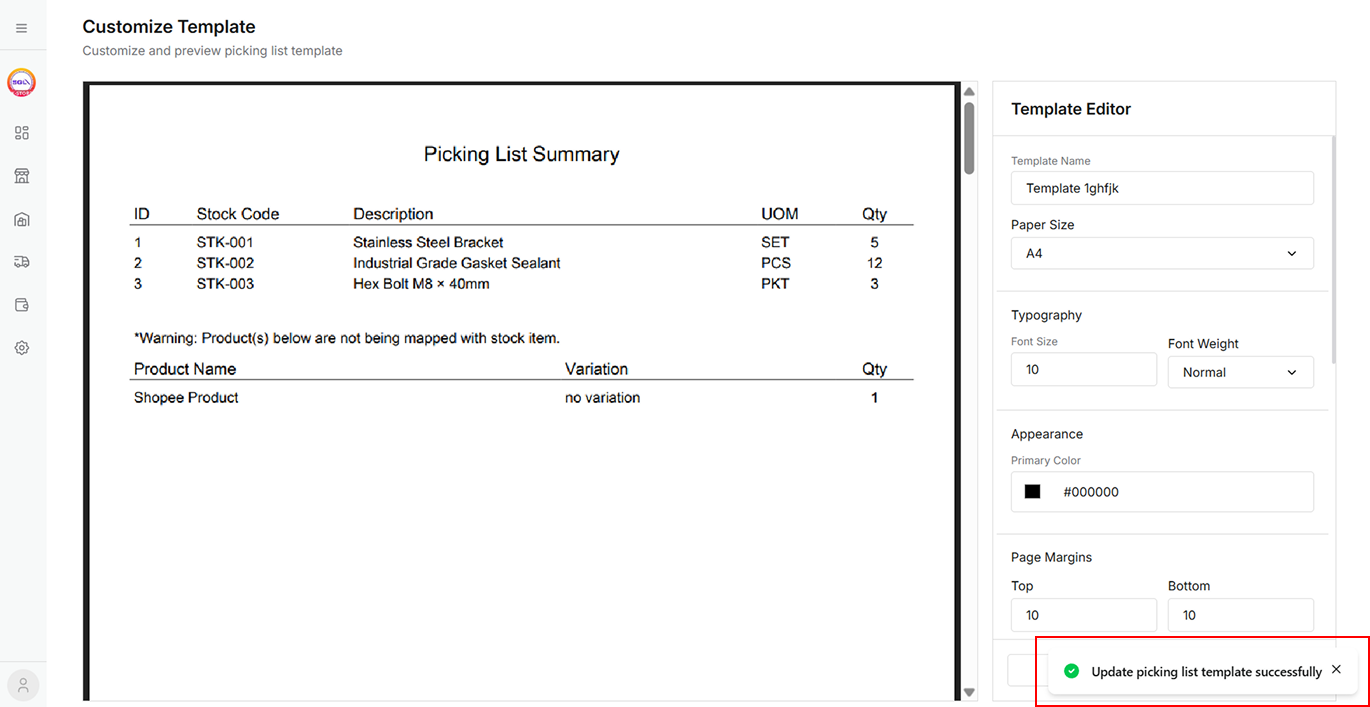This screenshot has width=1370, height=707.
Task: Click the green success checkmark icon
Action: click(x=1071, y=671)
